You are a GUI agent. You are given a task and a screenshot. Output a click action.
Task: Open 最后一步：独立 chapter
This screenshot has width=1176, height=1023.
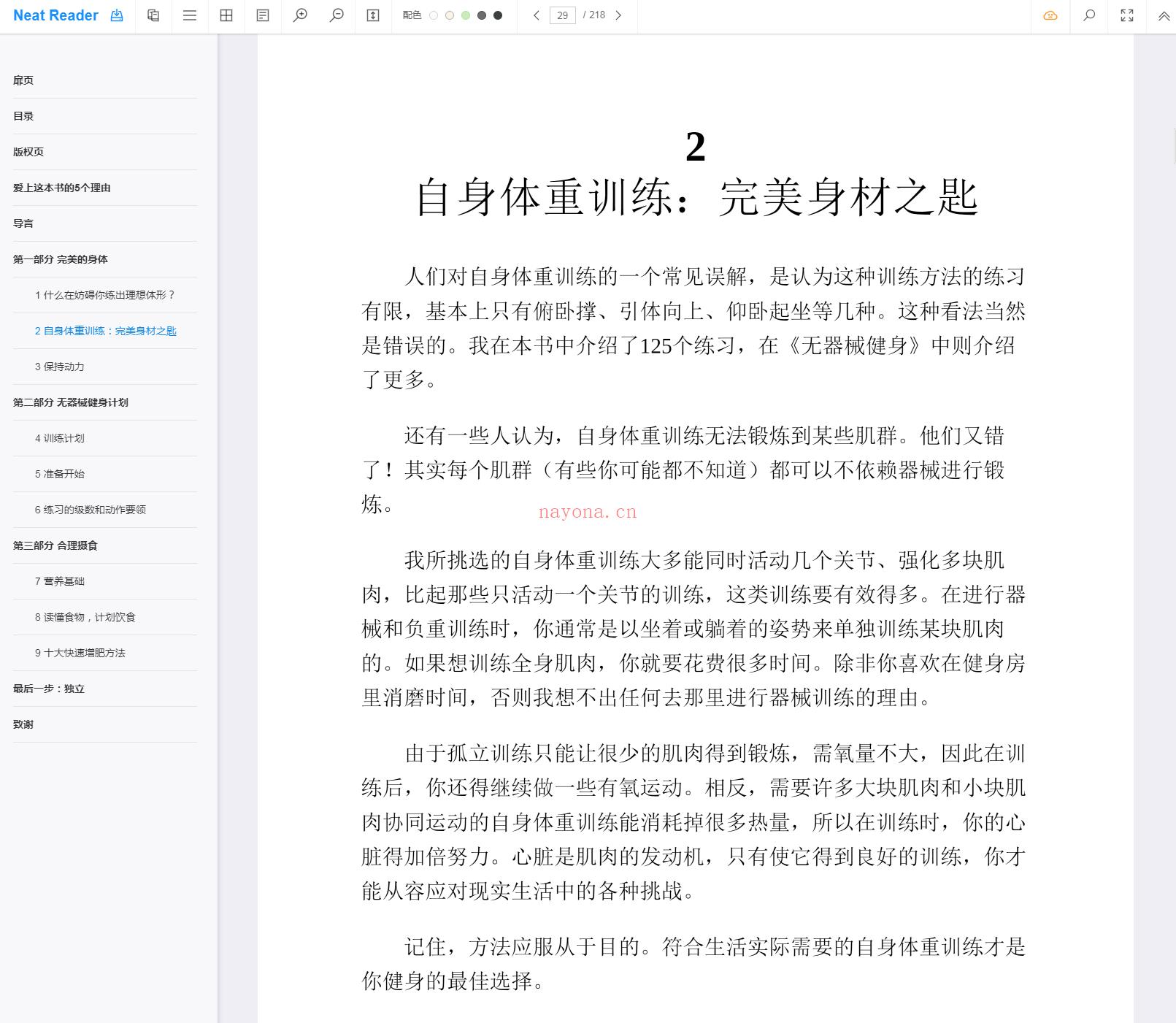coord(105,689)
